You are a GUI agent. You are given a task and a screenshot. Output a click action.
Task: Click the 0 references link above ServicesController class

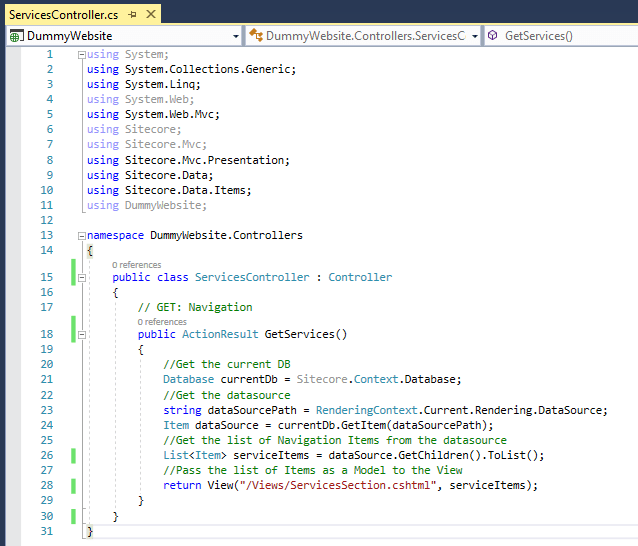[138, 264]
